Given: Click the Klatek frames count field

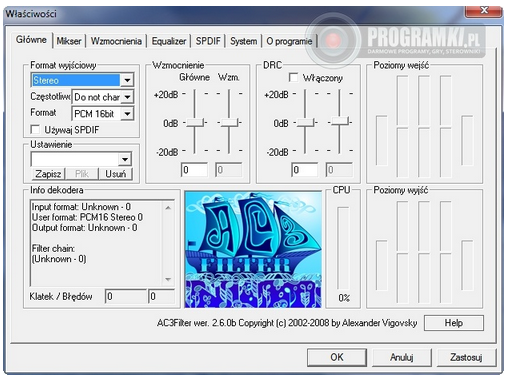Looking at the screenshot, I should 126,296.
